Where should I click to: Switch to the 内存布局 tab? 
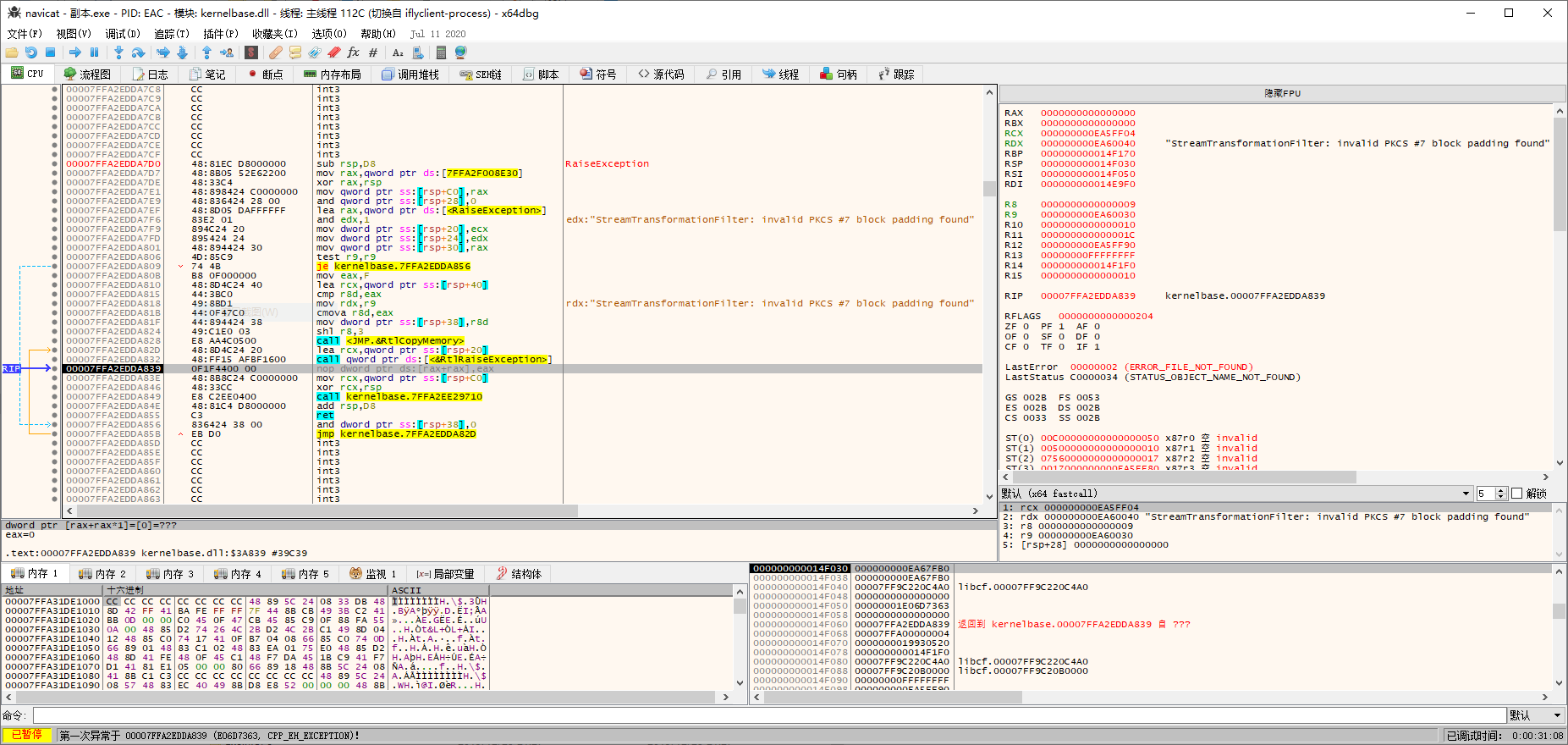(333, 74)
